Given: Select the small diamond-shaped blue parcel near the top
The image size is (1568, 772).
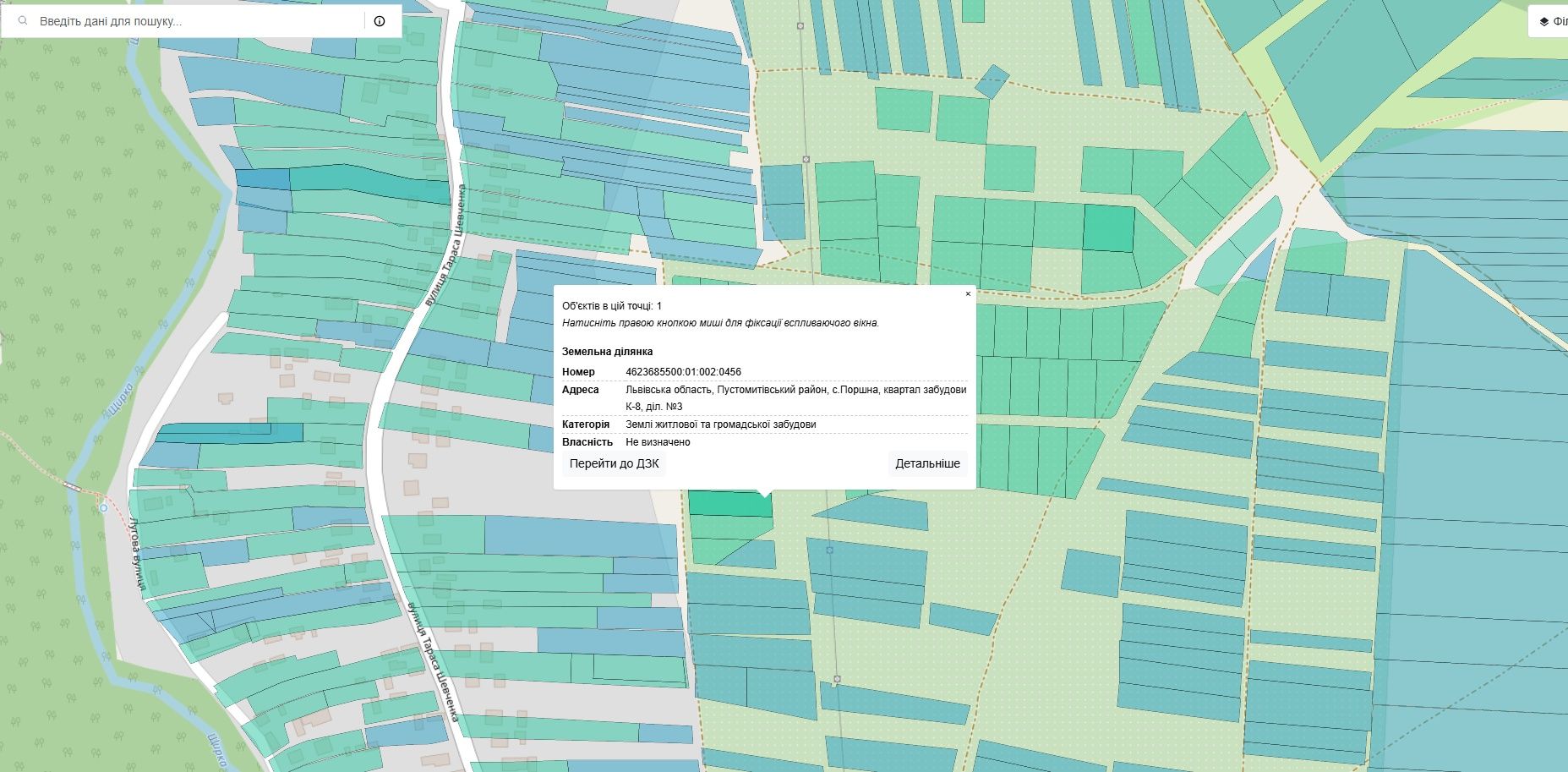Looking at the screenshot, I should click(x=992, y=82).
